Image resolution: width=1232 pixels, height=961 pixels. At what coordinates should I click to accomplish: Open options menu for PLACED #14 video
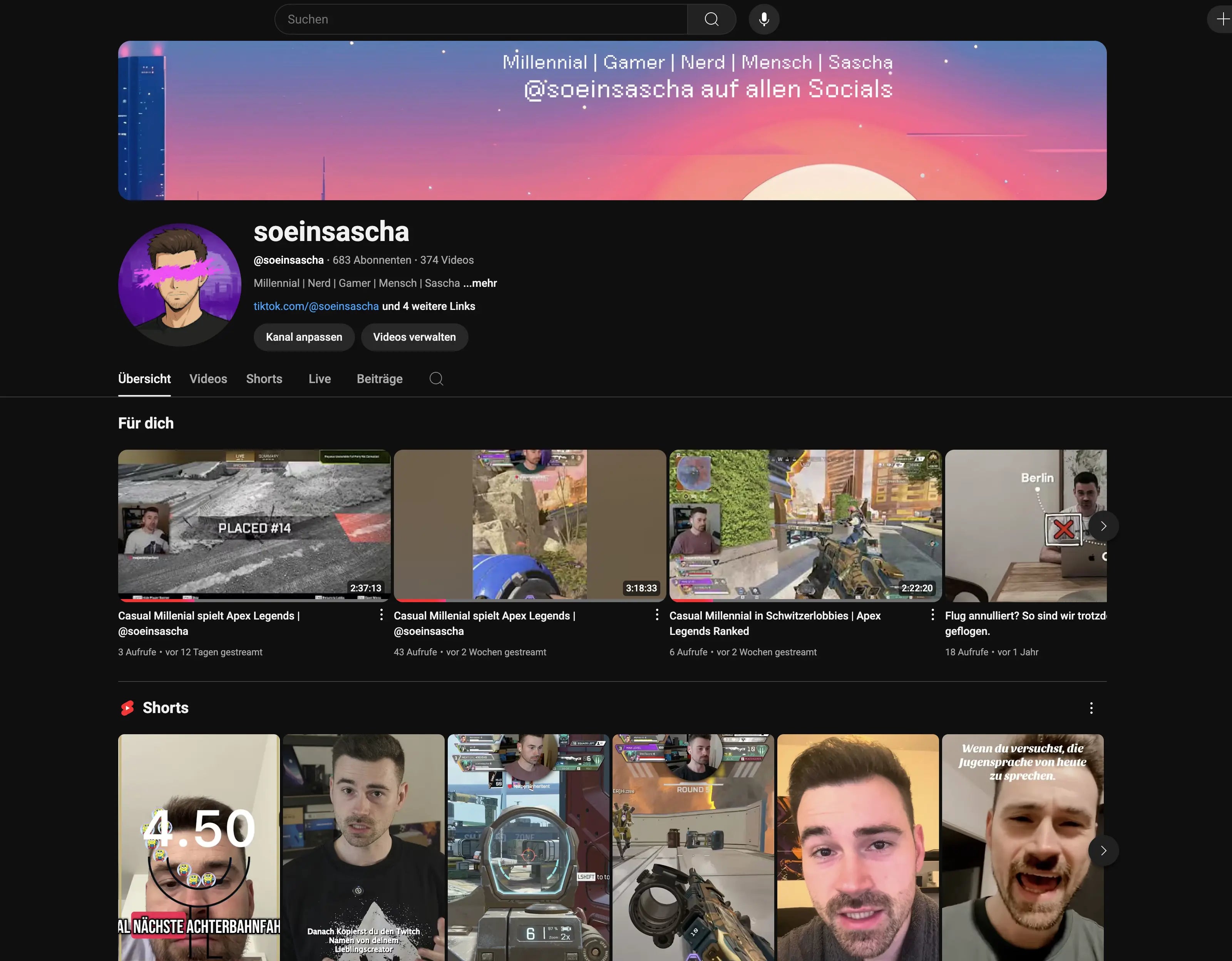[381, 615]
